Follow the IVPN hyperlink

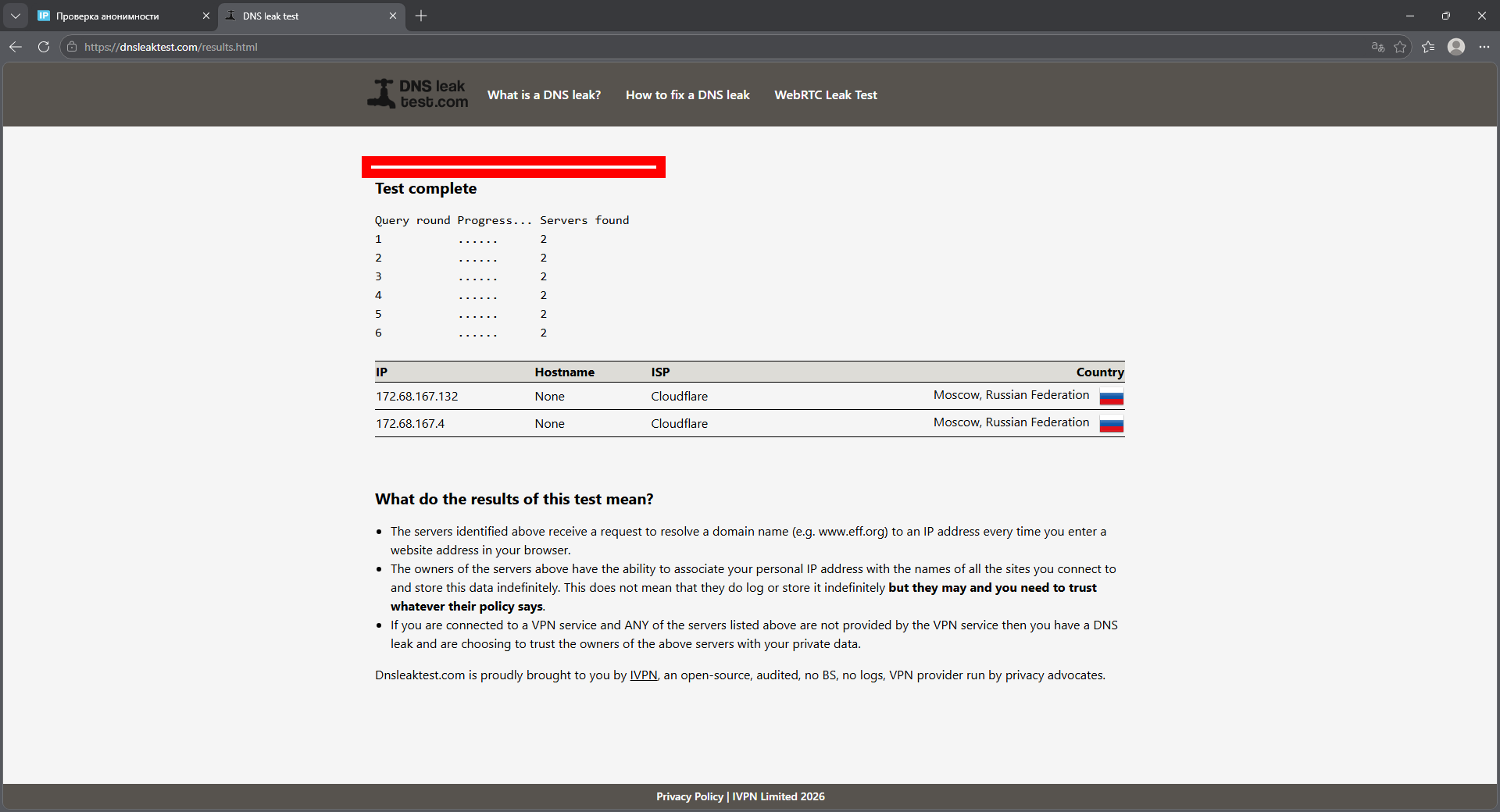[x=643, y=675]
